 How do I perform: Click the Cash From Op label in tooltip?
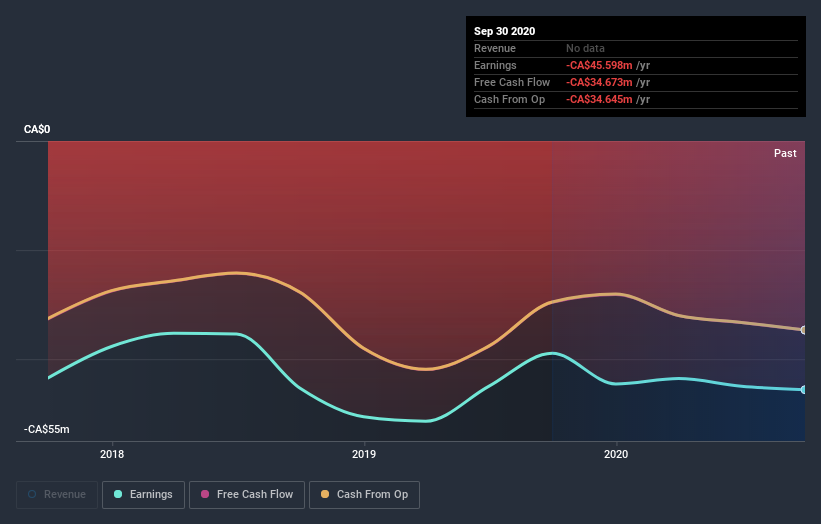point(509,99)
